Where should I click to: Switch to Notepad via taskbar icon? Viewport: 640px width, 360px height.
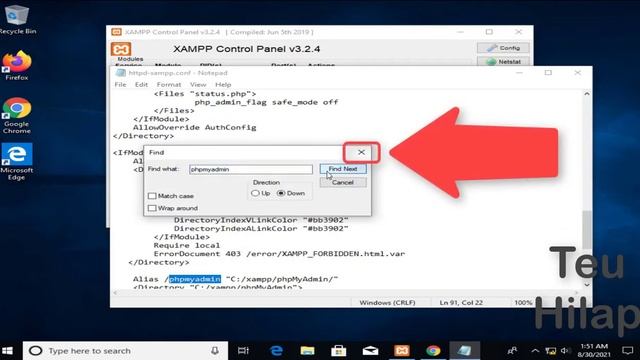464,351
